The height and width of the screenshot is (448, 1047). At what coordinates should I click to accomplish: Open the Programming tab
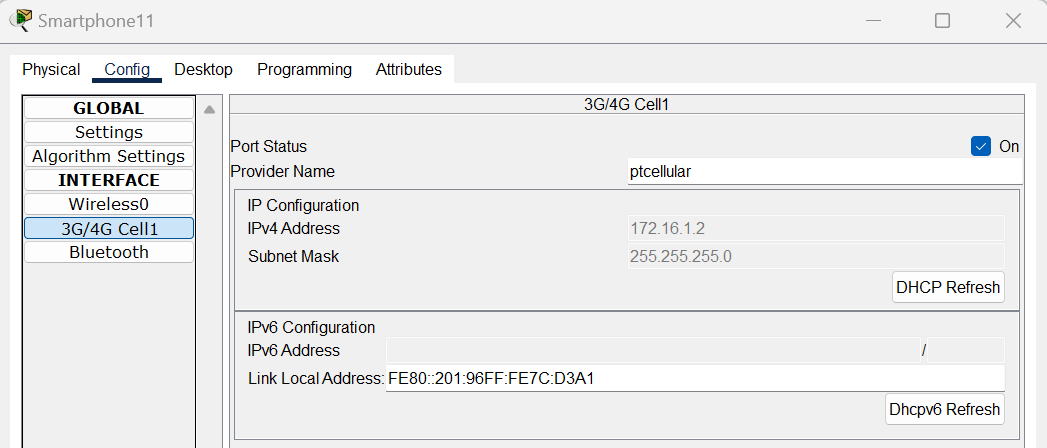point(304,69)
